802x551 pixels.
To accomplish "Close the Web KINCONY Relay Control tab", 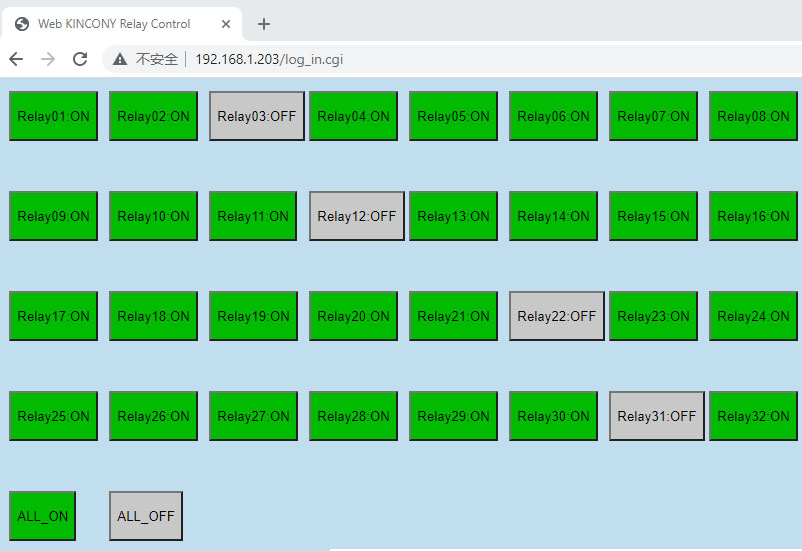I will (x=226, y=24).
